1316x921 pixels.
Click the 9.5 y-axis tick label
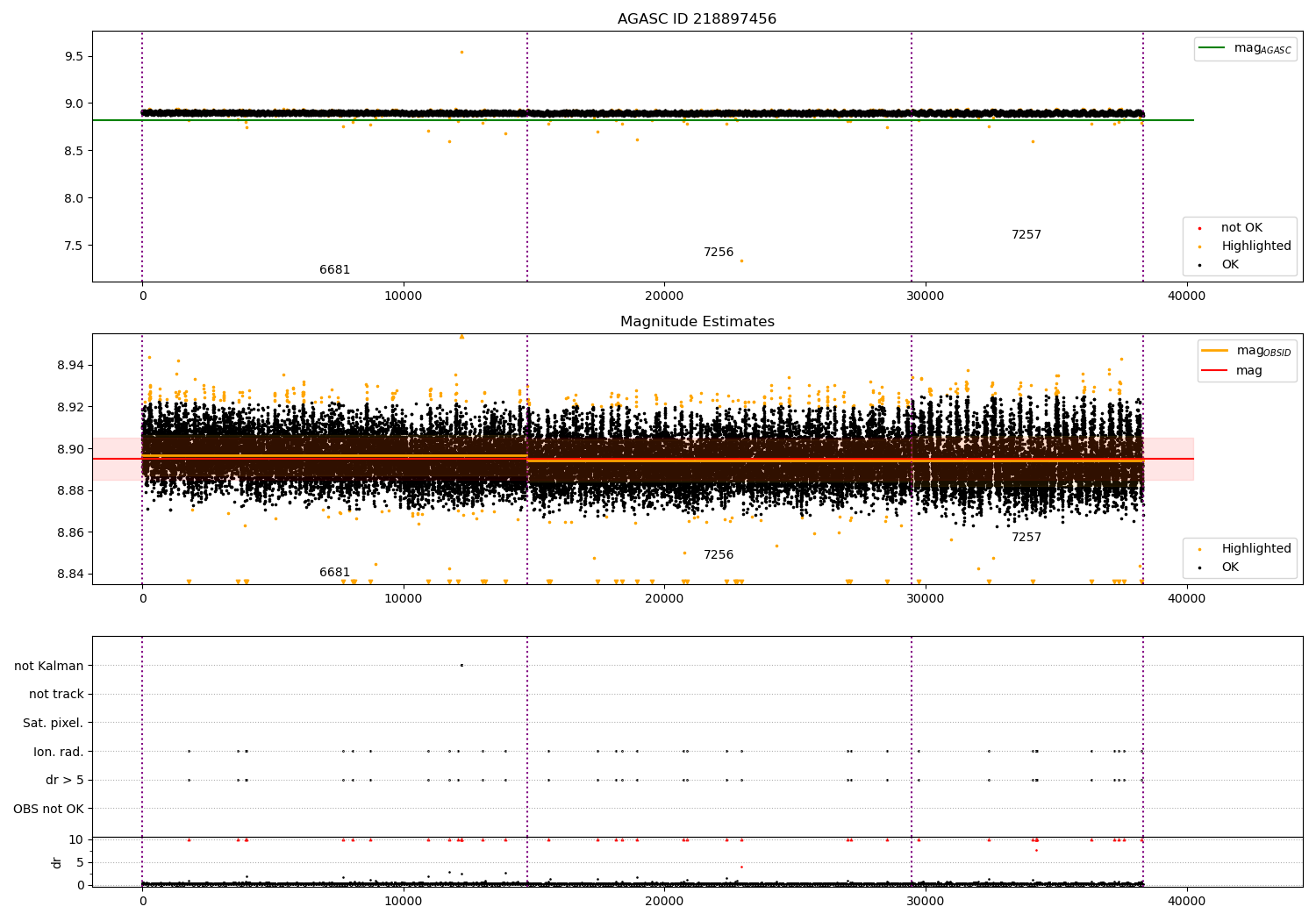[74, 56]
